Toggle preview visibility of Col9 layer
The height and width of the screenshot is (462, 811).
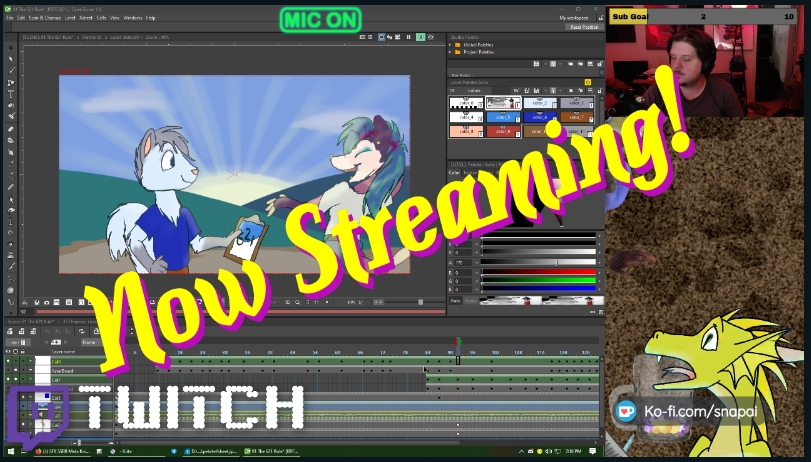tap(8, 362)
